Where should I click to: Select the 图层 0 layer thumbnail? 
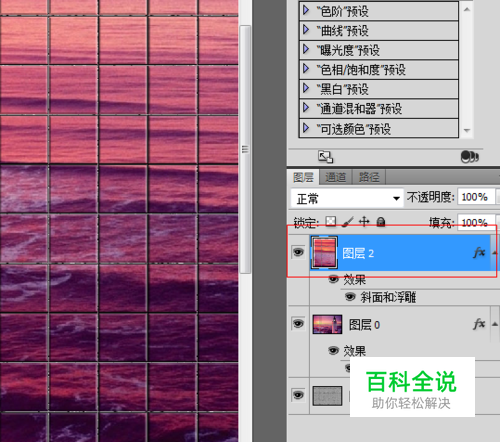327,324
